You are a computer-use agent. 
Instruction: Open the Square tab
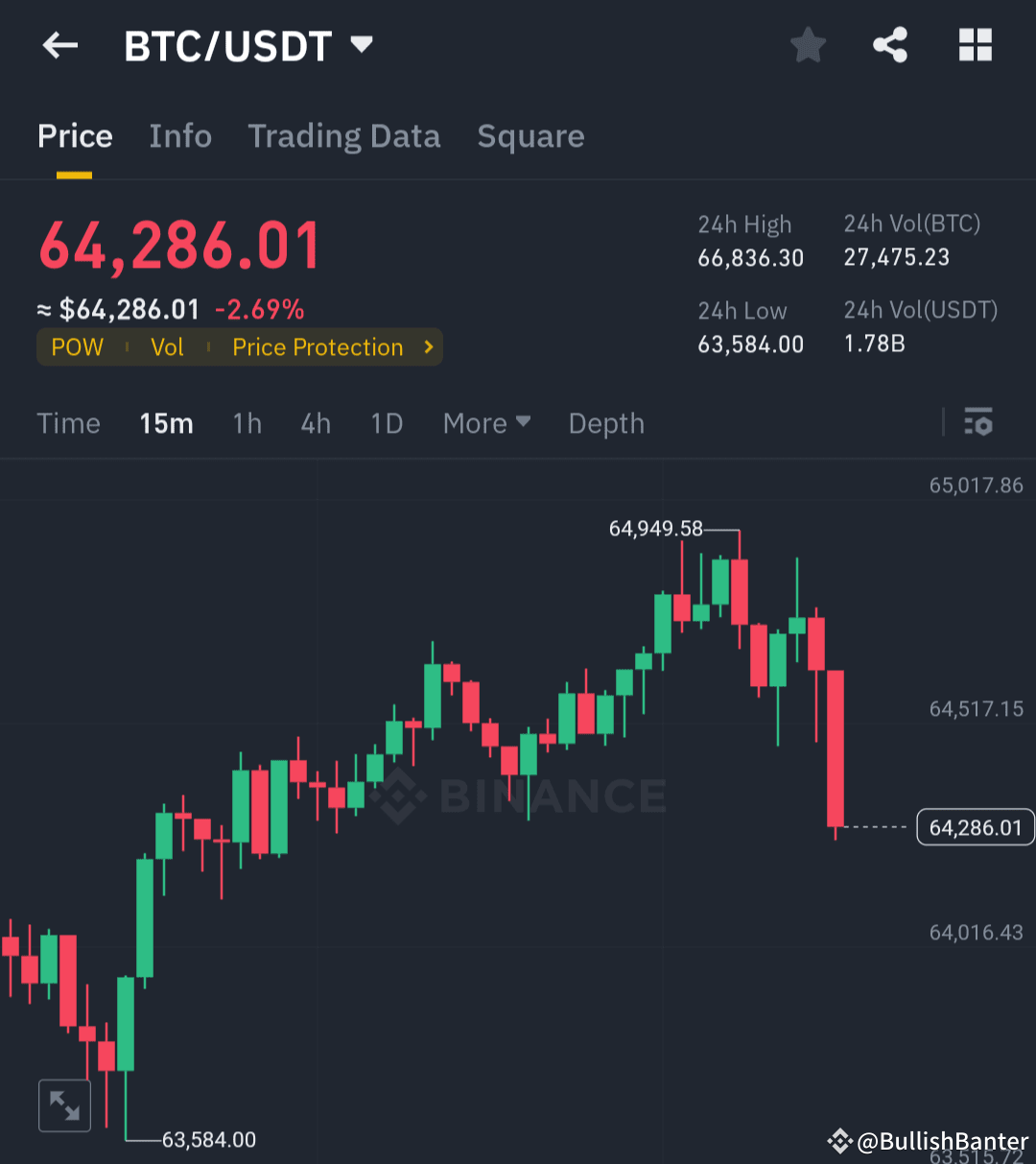coord(530,136)
